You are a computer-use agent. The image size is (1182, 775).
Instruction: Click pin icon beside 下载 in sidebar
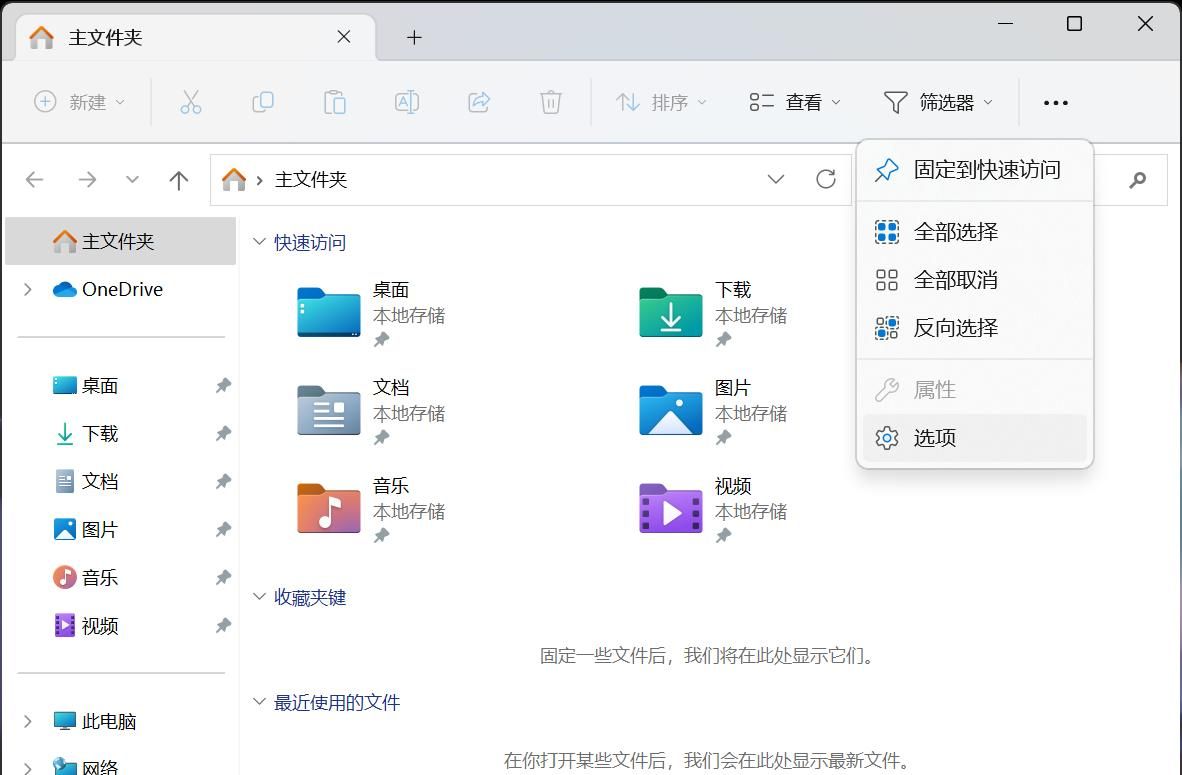click(x=223, y=433)
